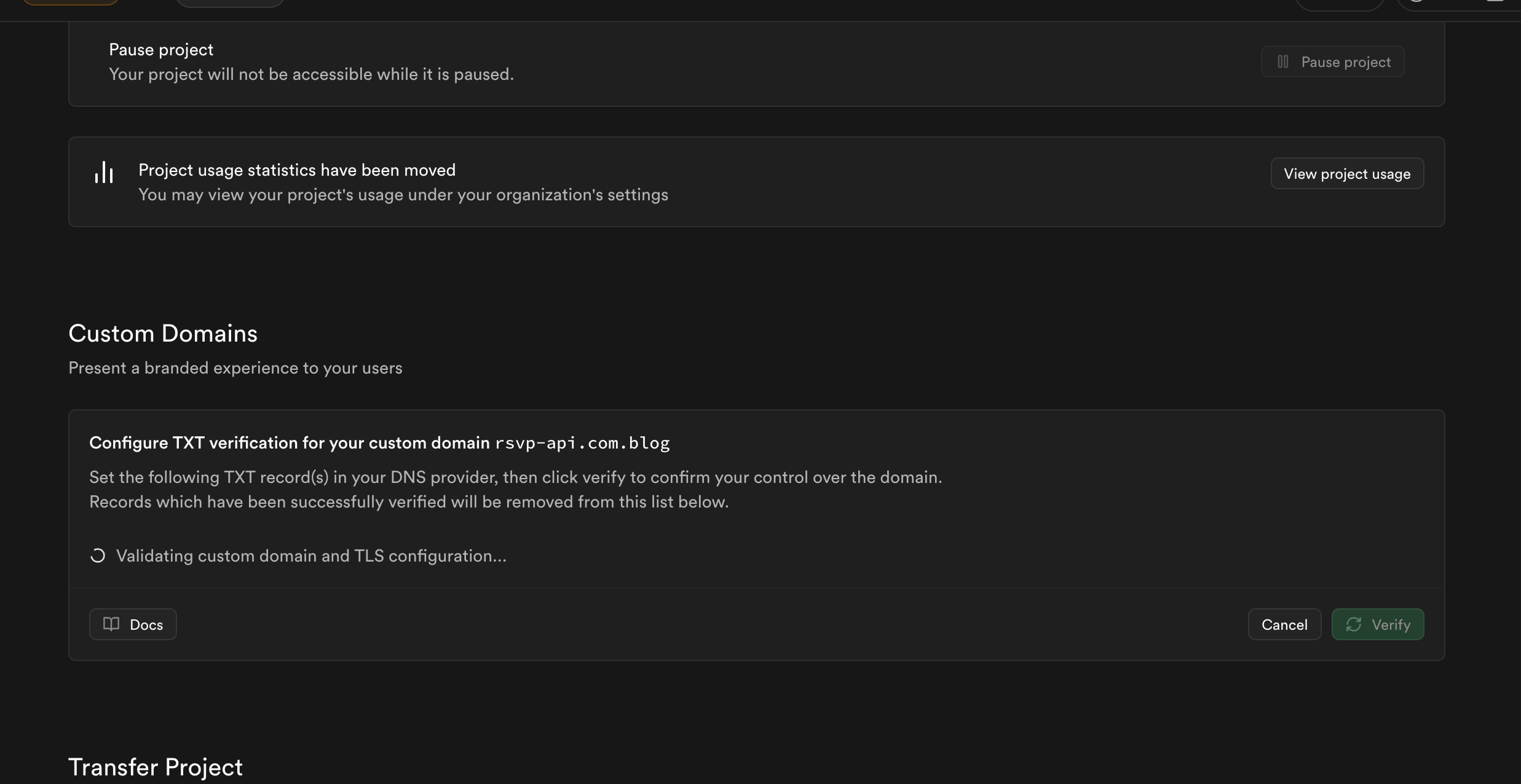1521x784 pixels.
Task: Click 'Project usage statistics have been moved' title
Action: pos(297,170)
